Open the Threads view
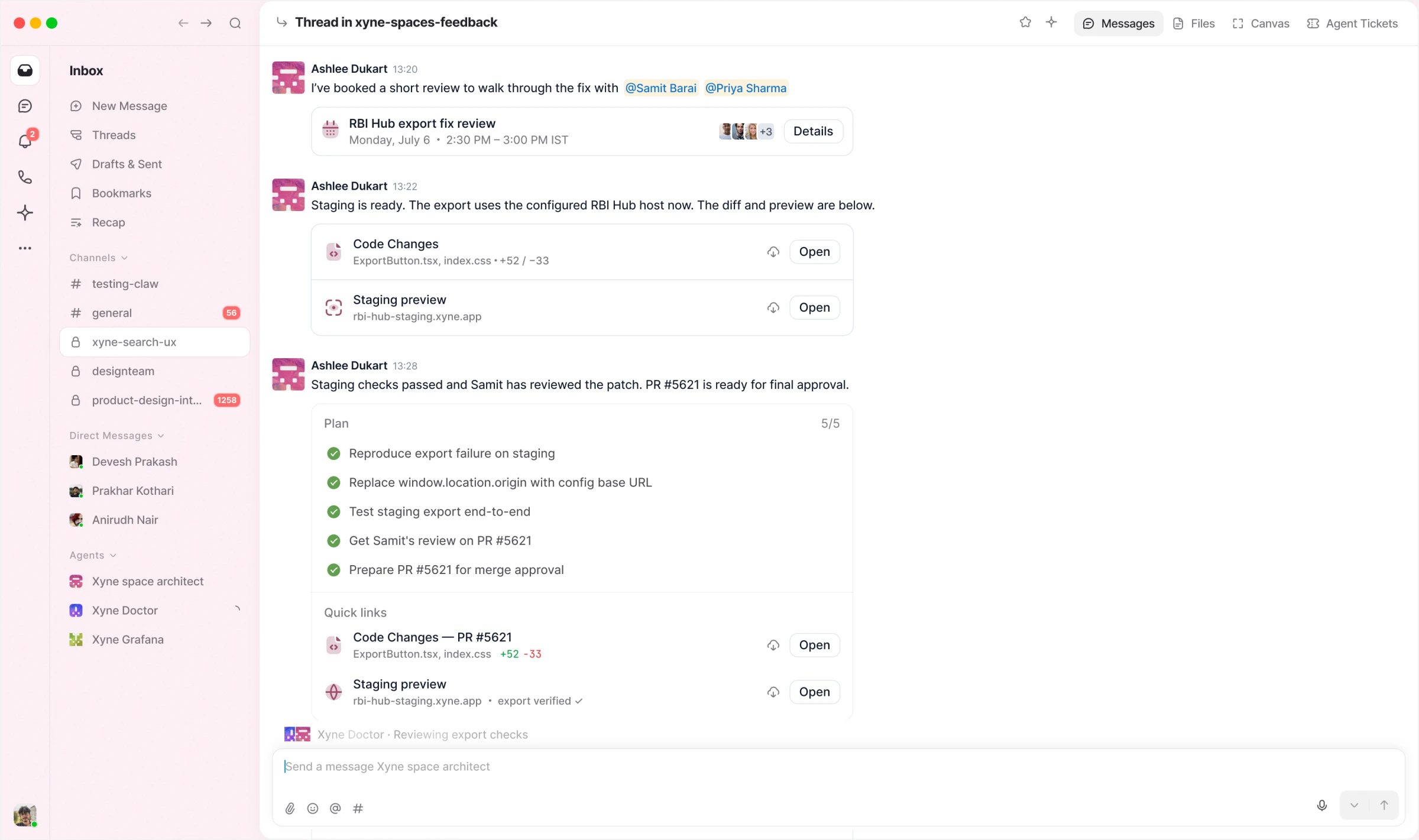This screenshot has height=840, width=1419. pos(155,135)
